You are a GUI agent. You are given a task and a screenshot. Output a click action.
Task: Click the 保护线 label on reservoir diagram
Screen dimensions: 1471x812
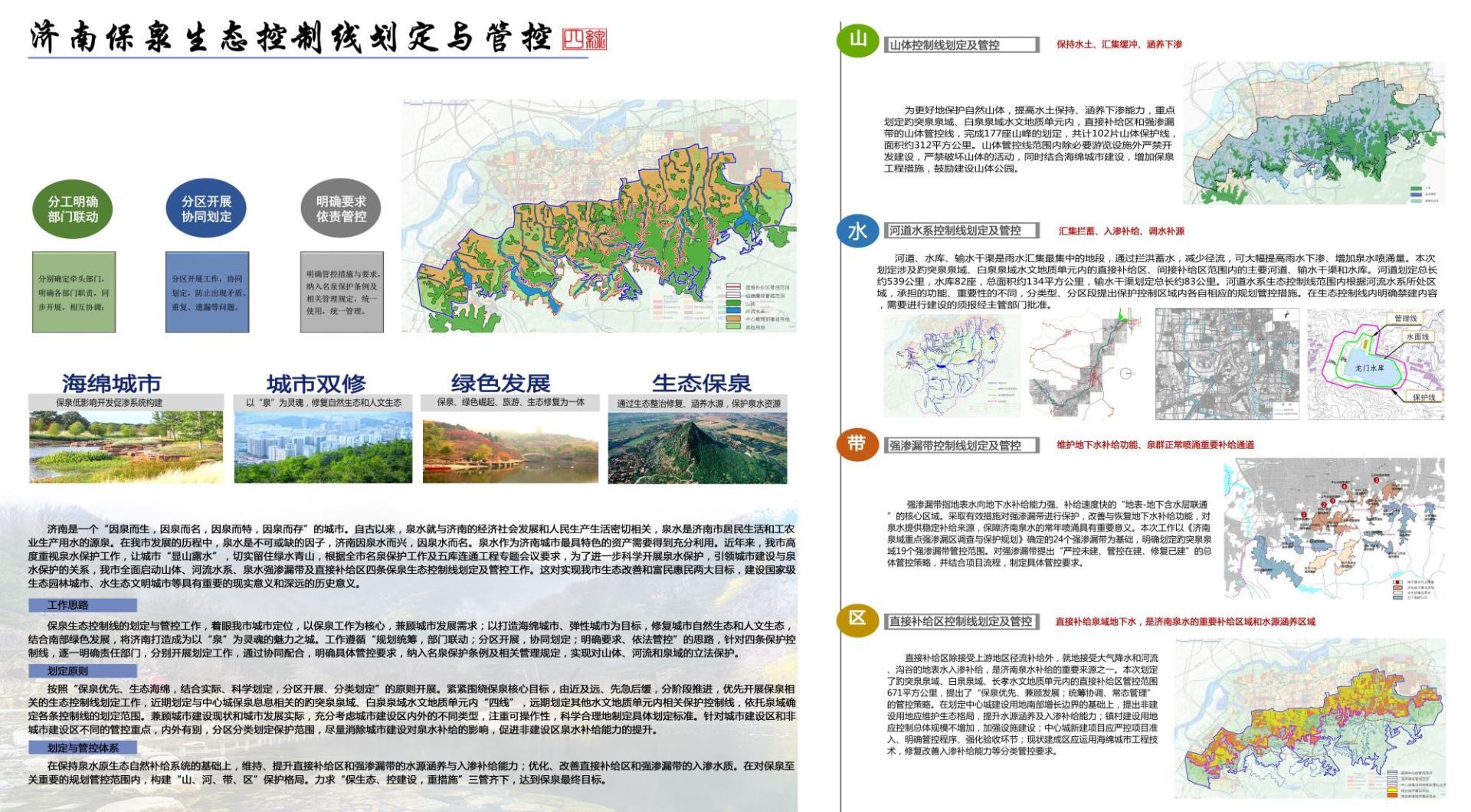[1424, 398]
